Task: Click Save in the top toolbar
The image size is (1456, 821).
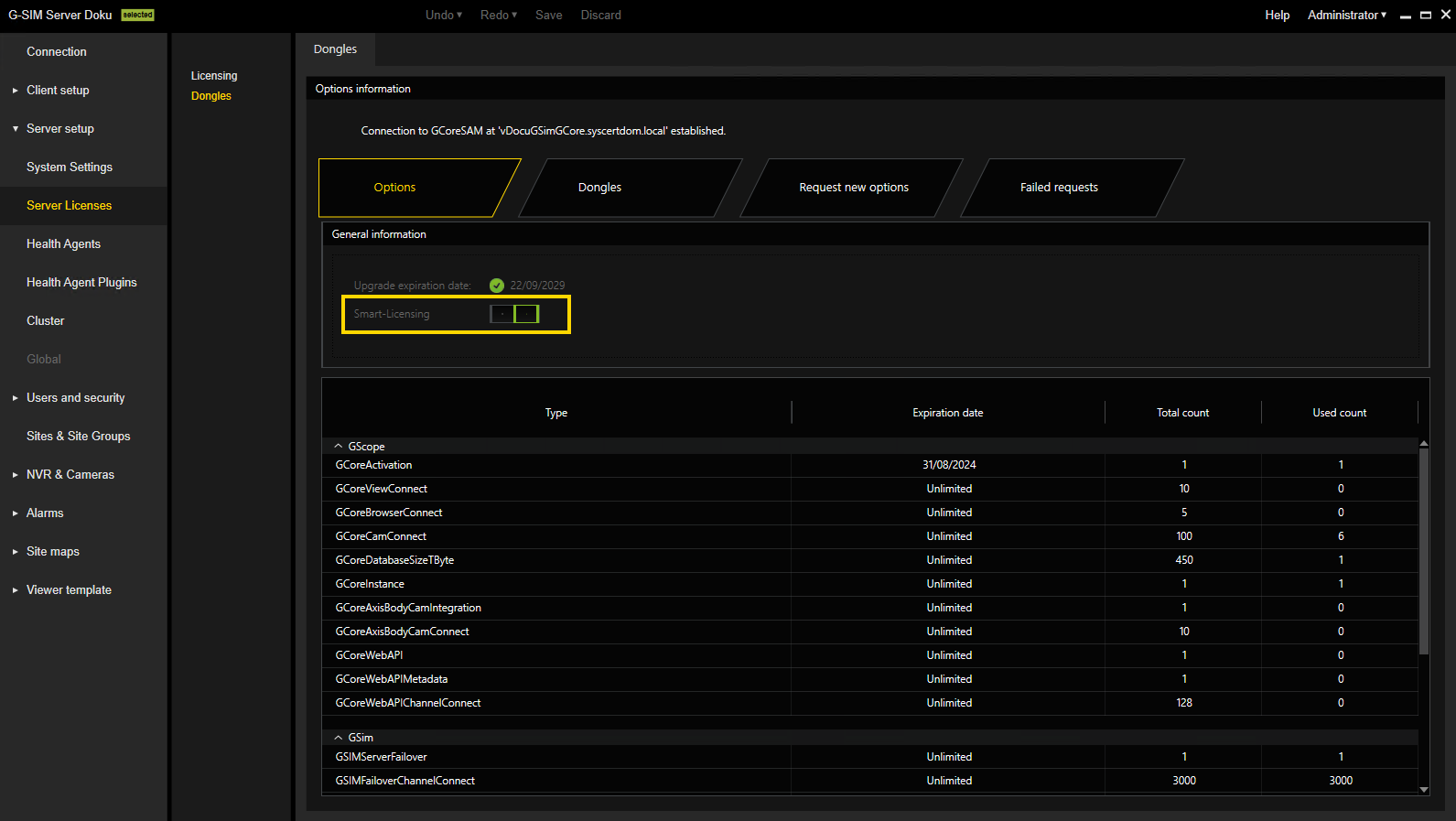Action: 548,15
